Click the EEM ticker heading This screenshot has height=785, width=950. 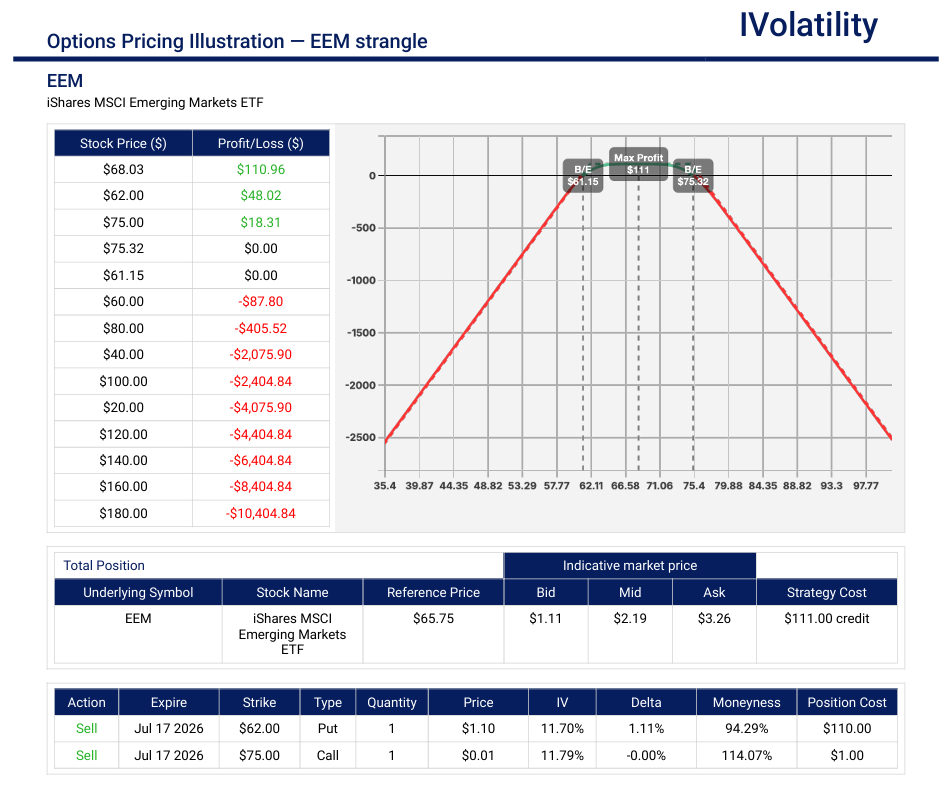click(x=65, y=81)
